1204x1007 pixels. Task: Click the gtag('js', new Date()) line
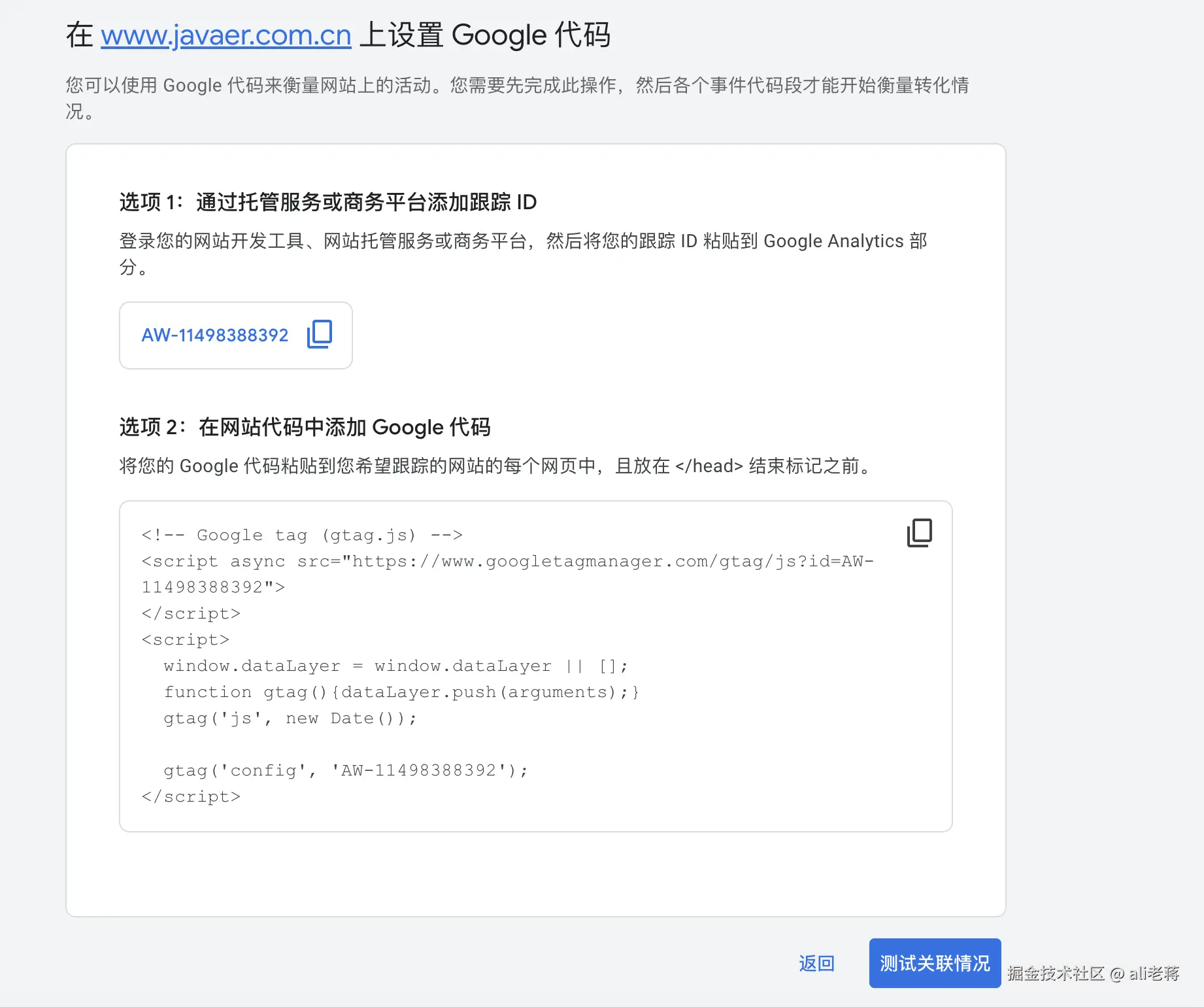[290, 718]
